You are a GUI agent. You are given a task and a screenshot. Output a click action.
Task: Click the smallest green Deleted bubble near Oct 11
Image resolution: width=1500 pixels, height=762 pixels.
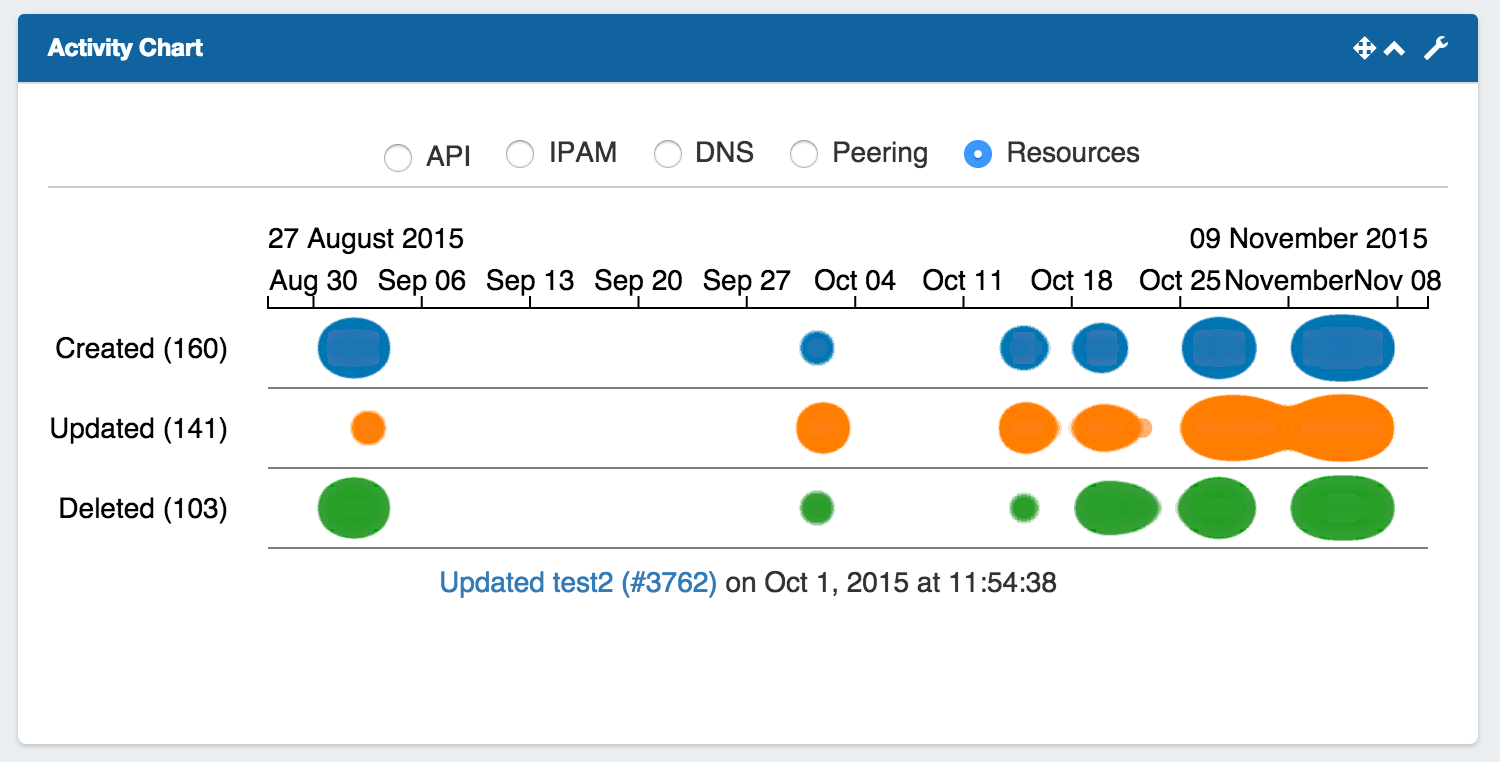pos(1023,508)
